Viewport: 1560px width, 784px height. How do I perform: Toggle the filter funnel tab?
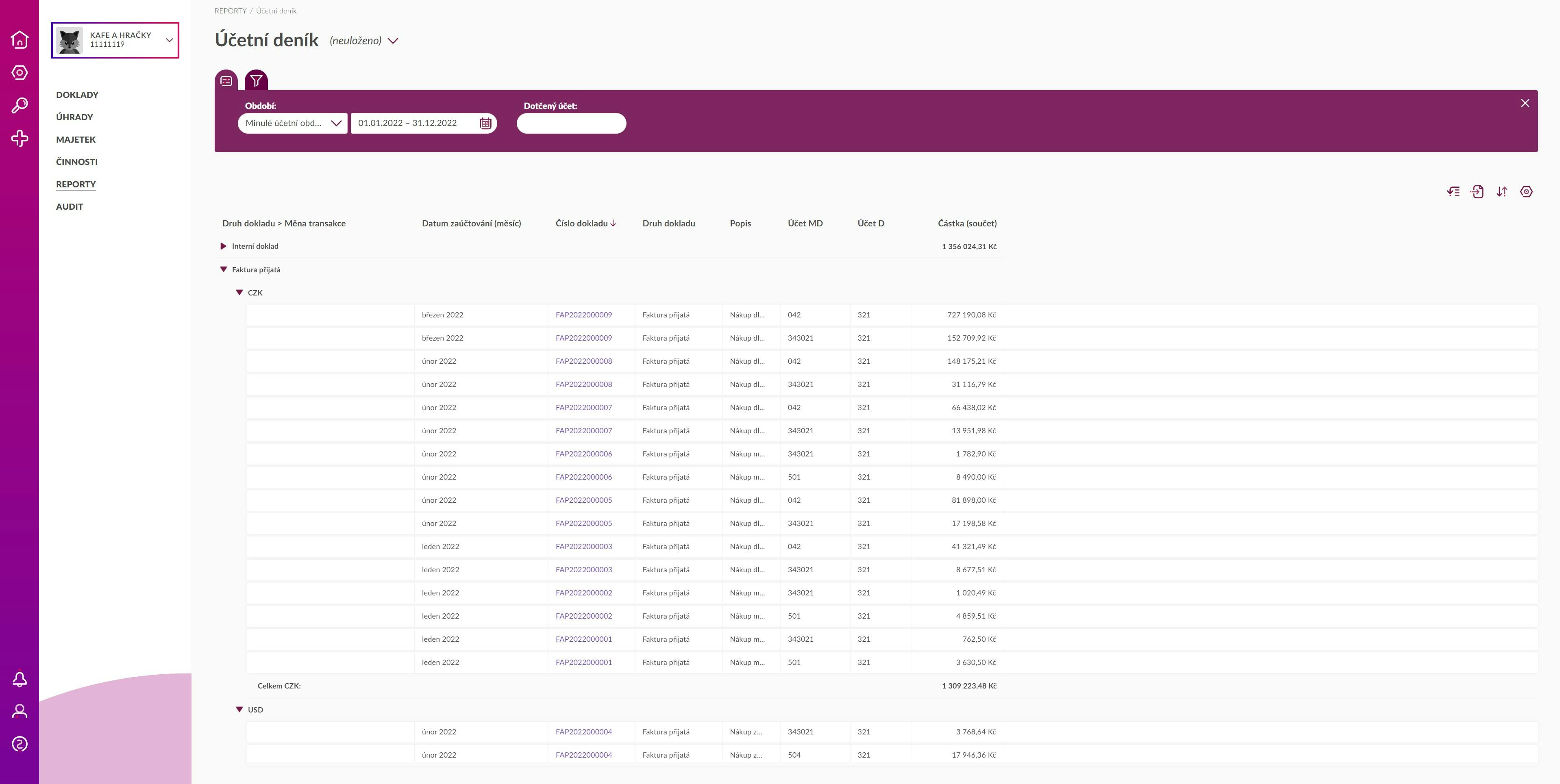[x=256, y=80]
